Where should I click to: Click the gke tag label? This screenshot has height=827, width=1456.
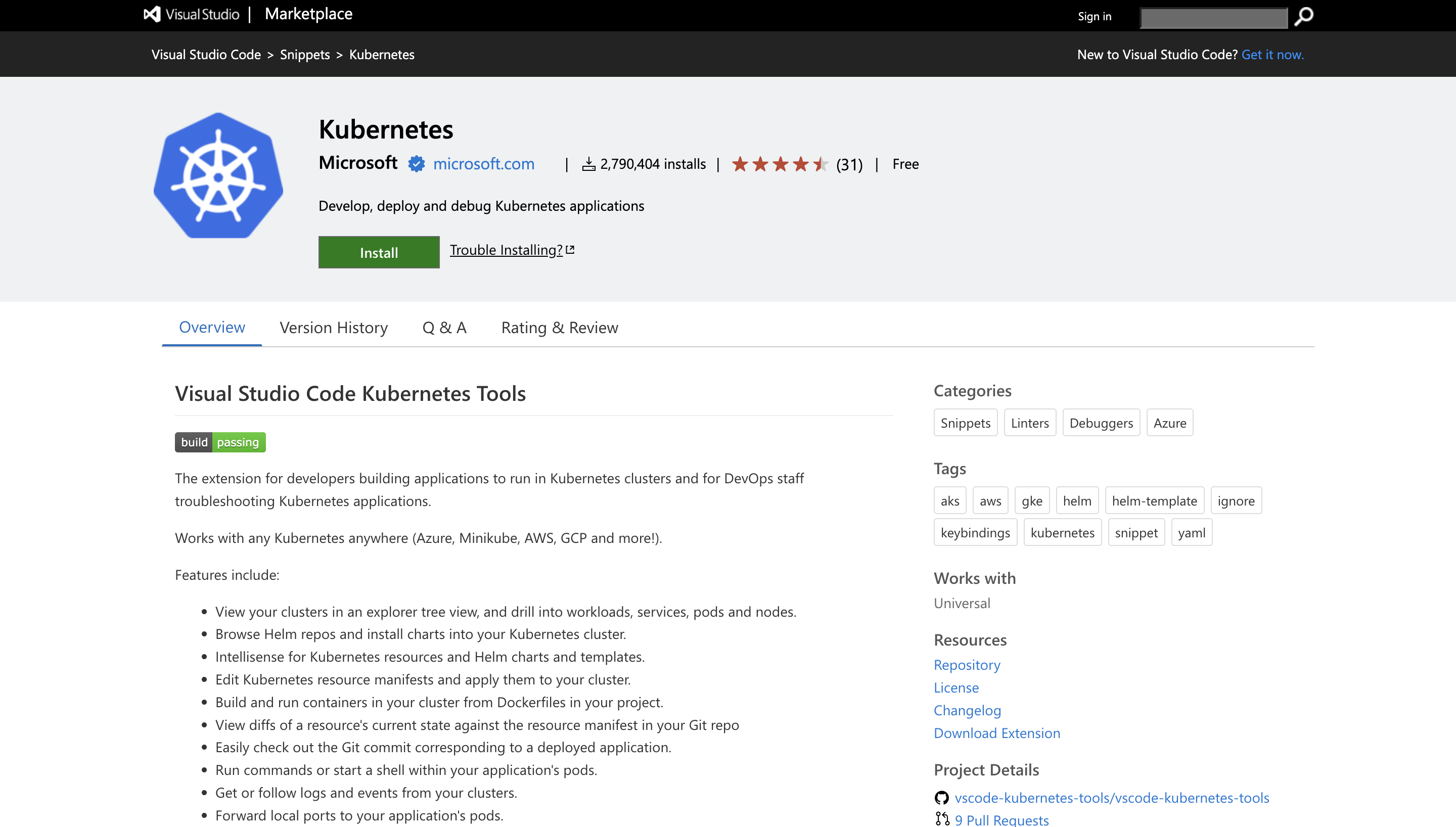(1033, 500)
